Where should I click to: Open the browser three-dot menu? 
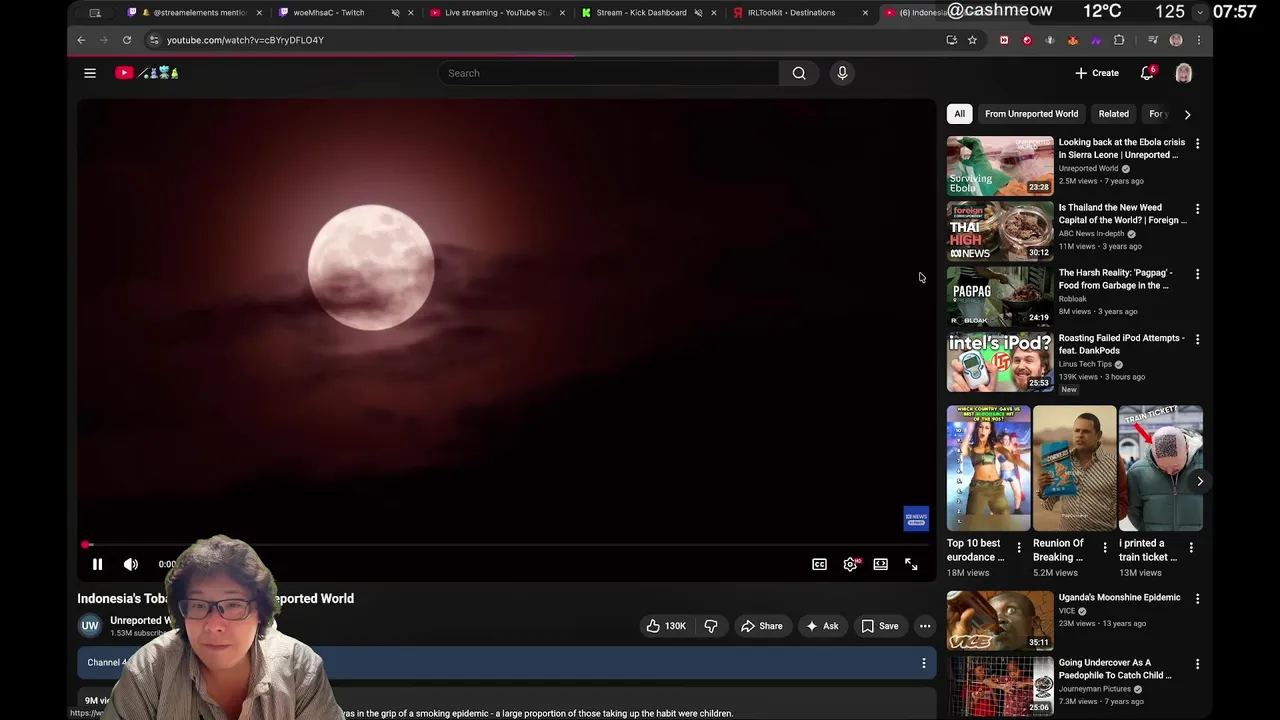1199,40
